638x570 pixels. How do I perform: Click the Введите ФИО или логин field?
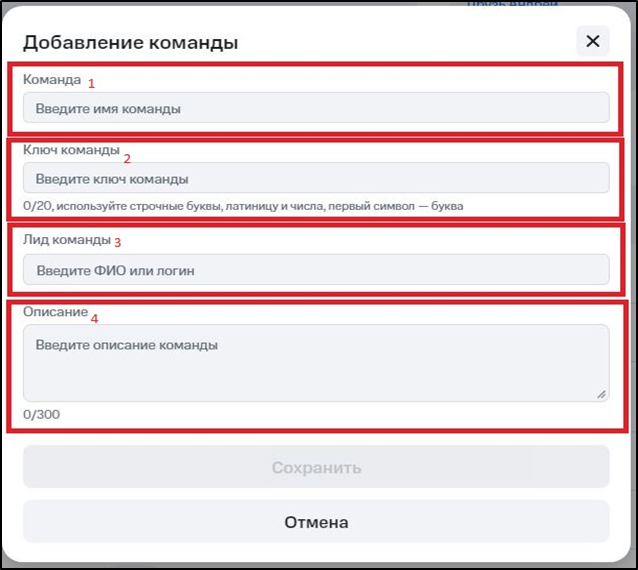tap(316, 270)
